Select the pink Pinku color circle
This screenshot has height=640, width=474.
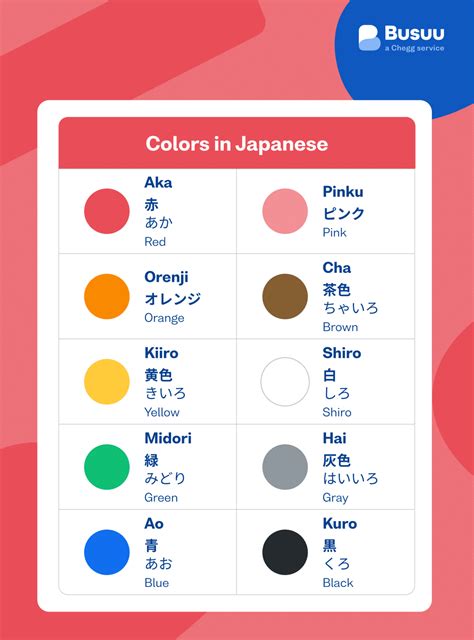285,211
